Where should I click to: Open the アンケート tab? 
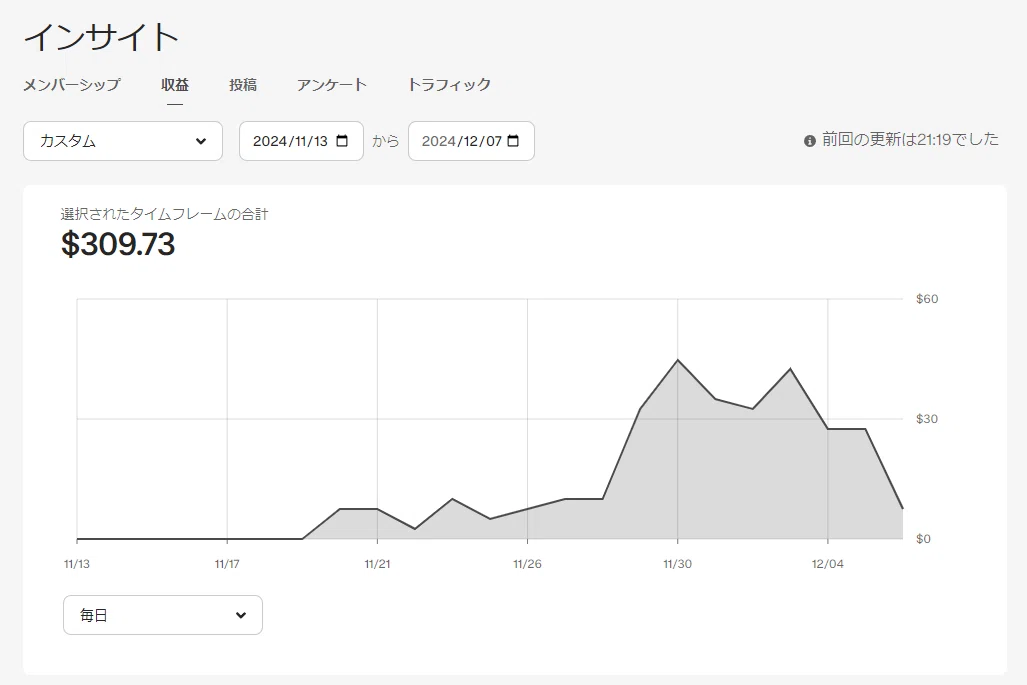[331, 84]
